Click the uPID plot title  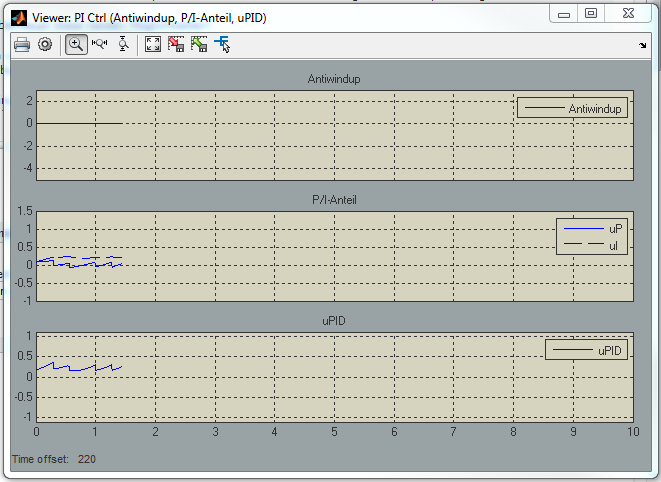point(334,321)
